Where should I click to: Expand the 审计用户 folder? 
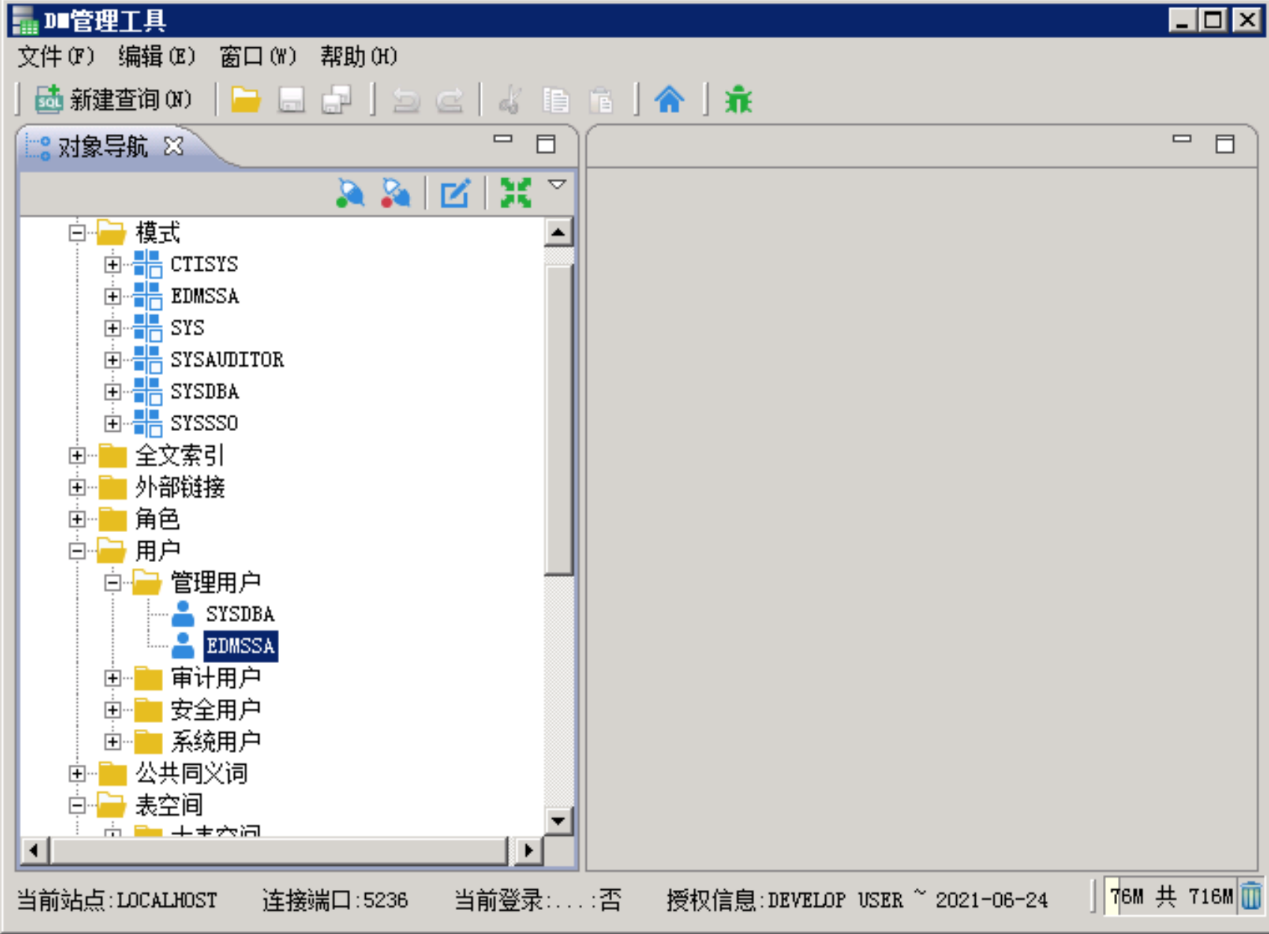coord(112,679)
